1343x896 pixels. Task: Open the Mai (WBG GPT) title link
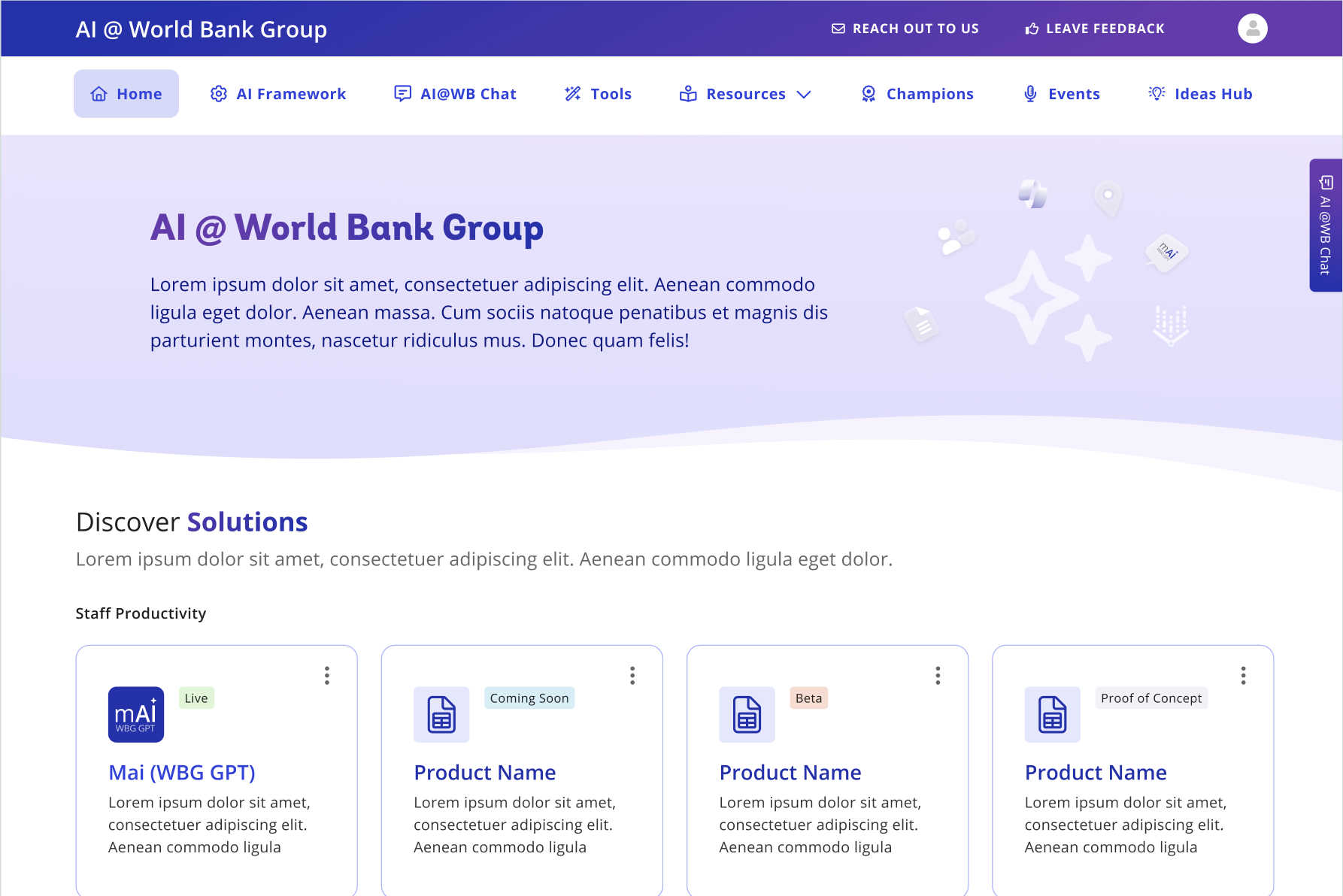pos(182,773)
